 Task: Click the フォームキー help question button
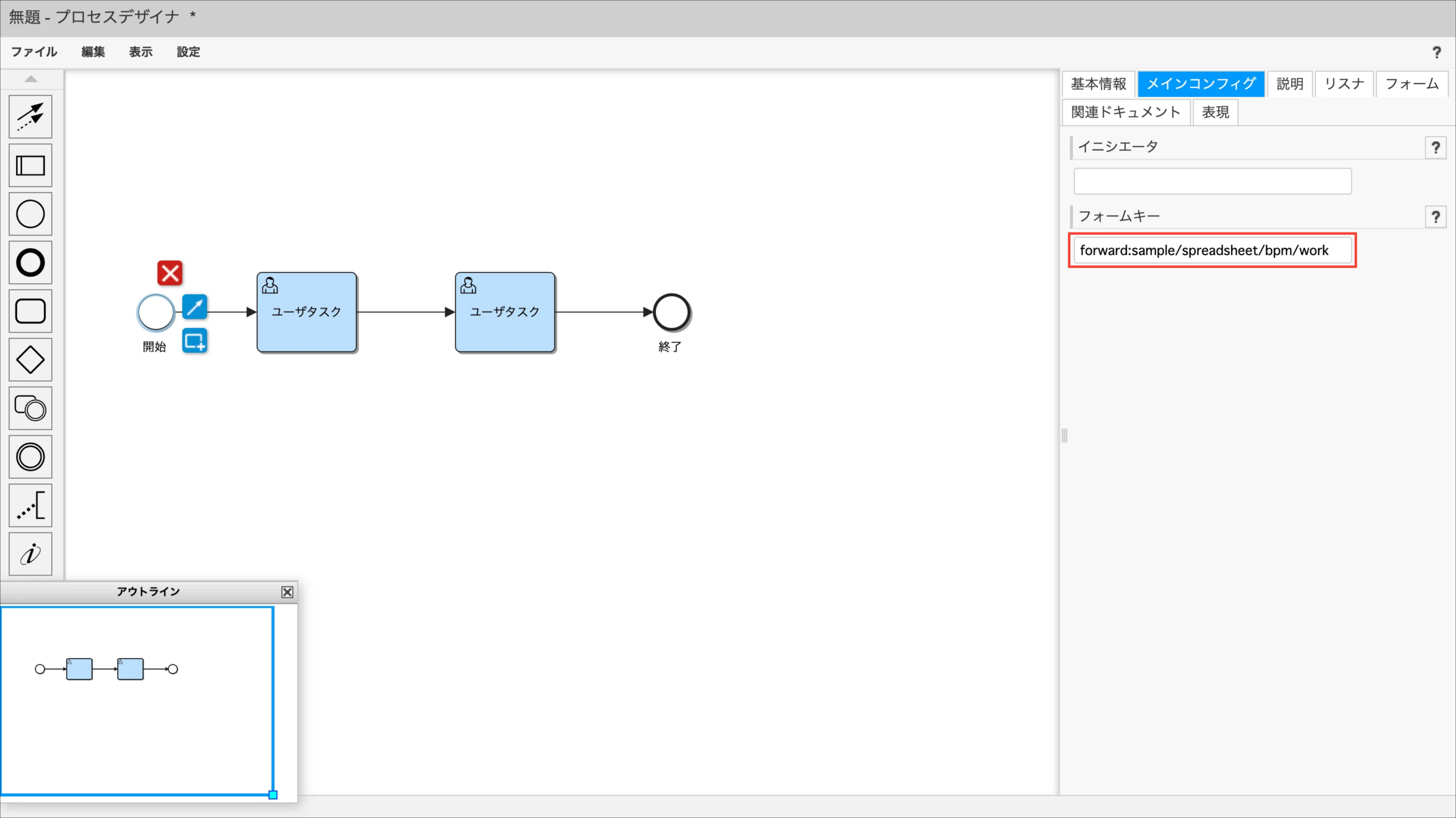pos(1435,217)
